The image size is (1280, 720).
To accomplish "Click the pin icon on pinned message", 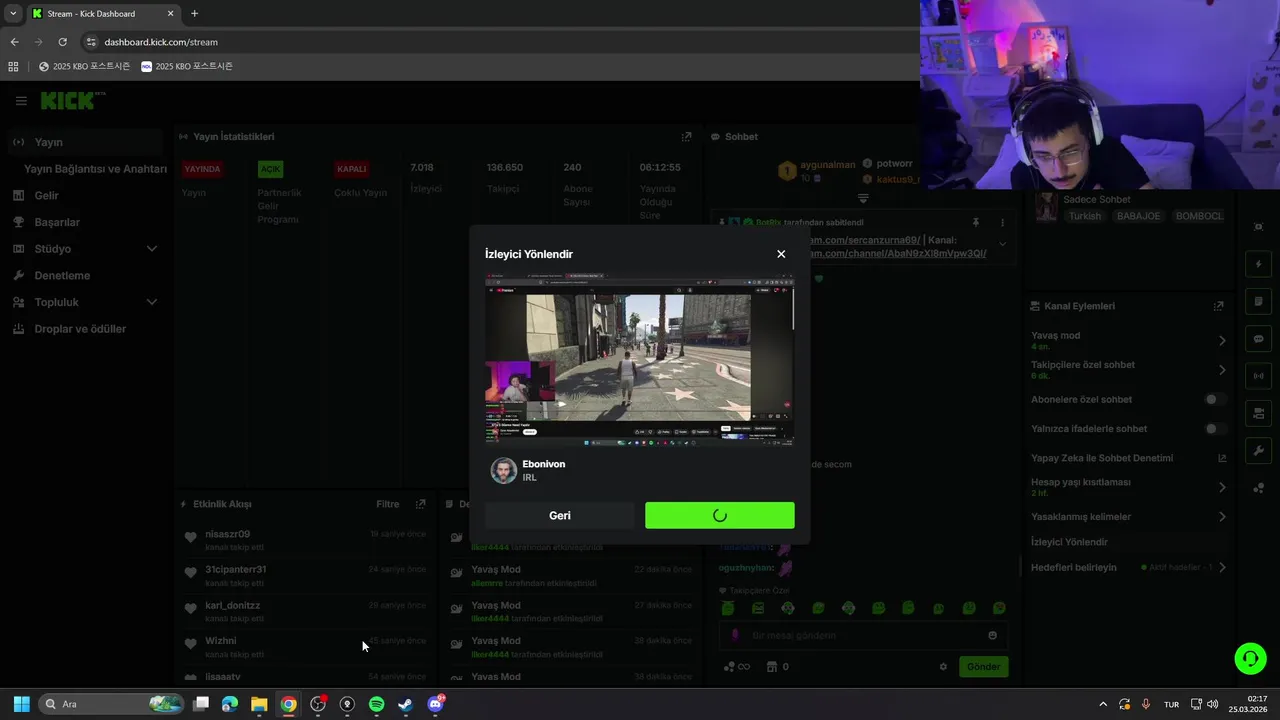I will (976, 222).
